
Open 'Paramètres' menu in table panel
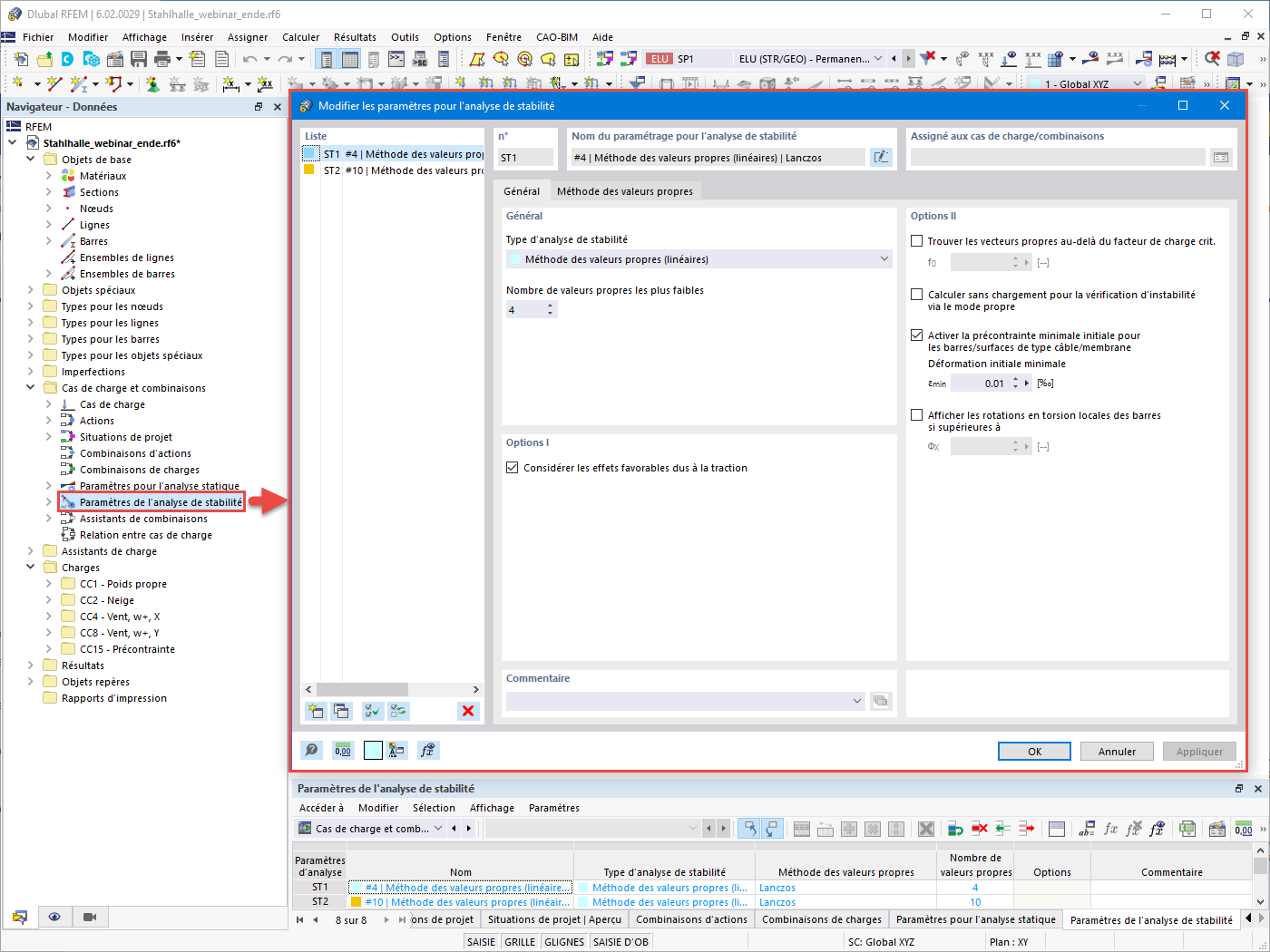[x=554, y=808]
